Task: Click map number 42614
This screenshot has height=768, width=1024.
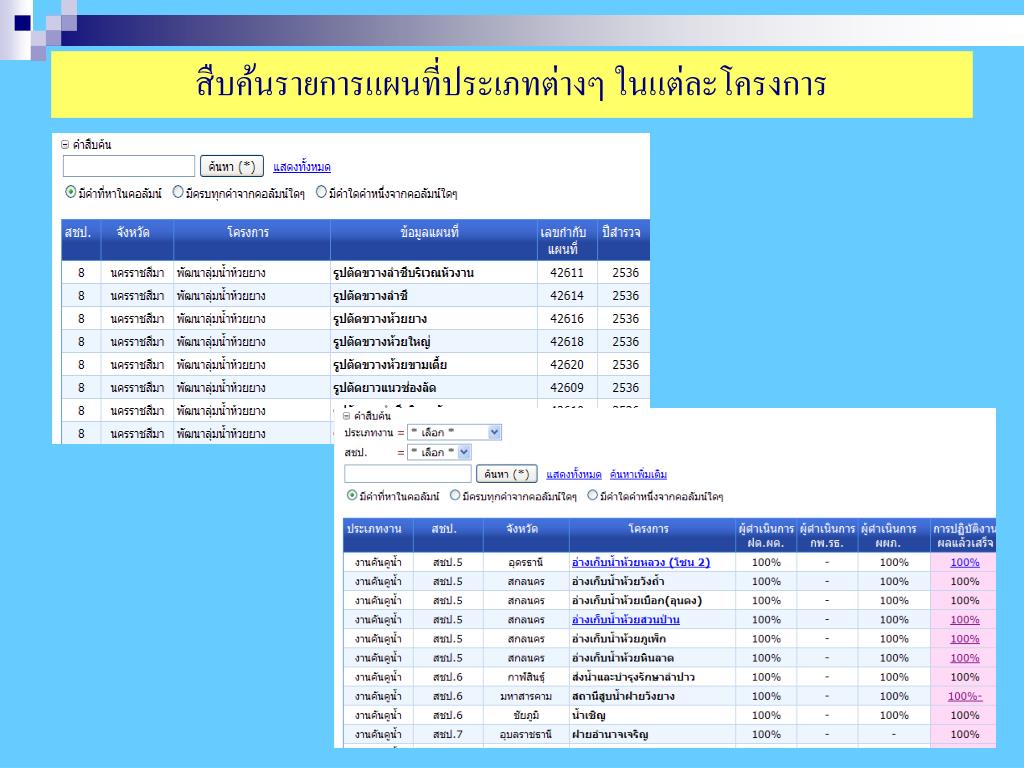Action: 567,296
